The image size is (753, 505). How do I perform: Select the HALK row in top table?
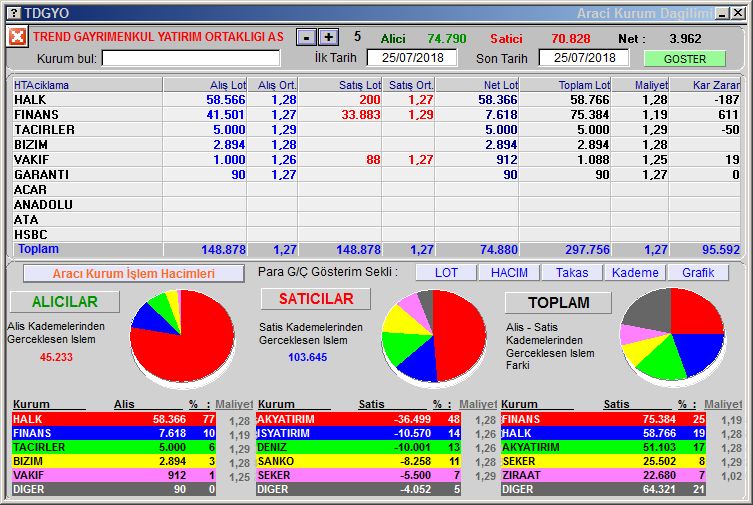[376, 100]
